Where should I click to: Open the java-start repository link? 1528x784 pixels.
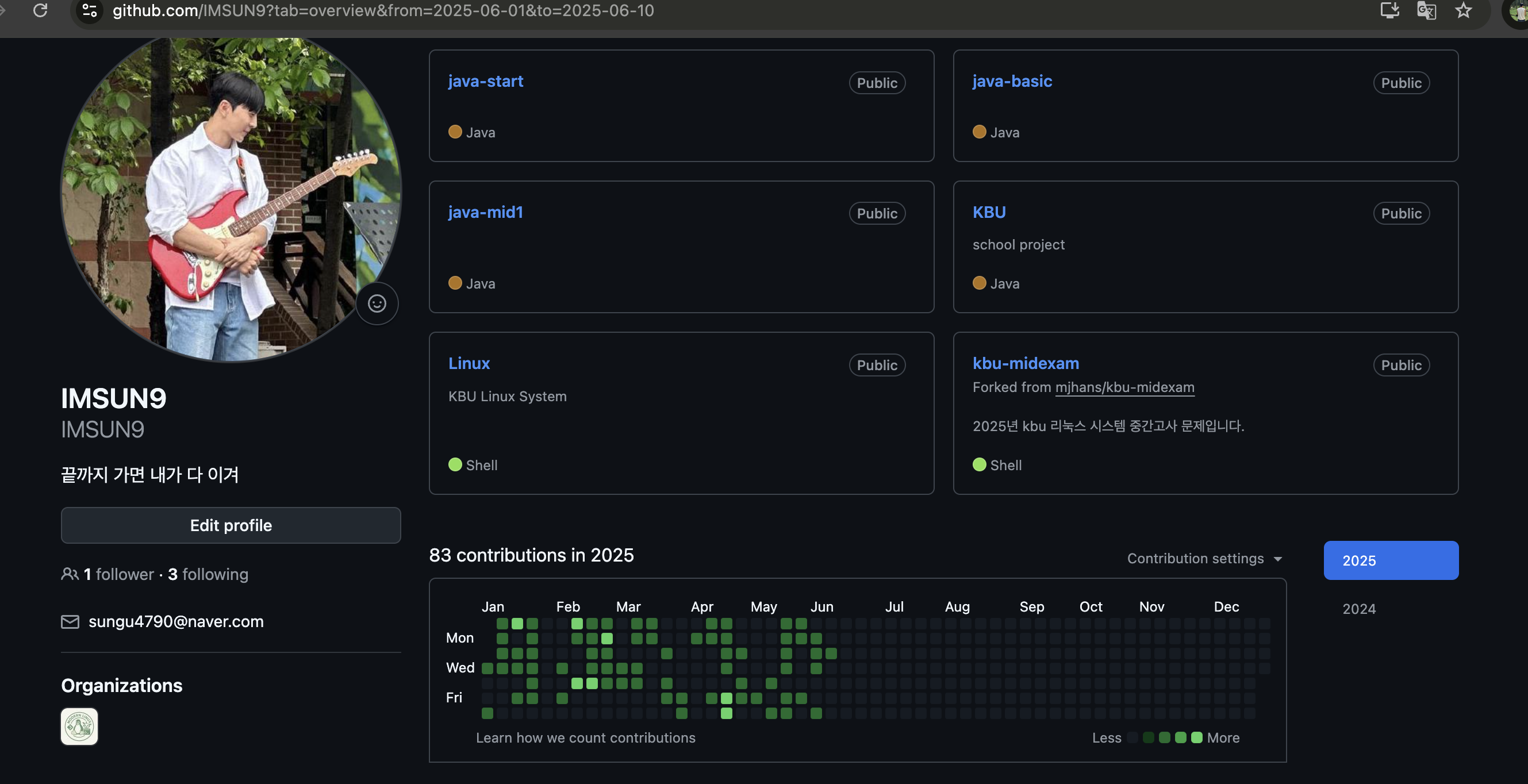pyautogui.click(x=485, y=81)
